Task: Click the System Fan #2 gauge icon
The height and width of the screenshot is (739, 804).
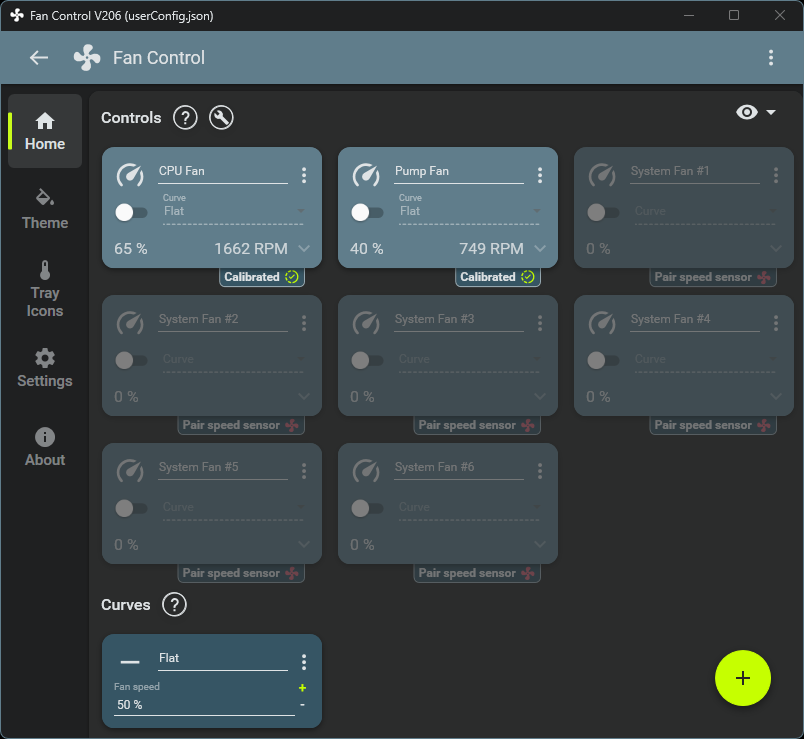Action: pos(130,323)
